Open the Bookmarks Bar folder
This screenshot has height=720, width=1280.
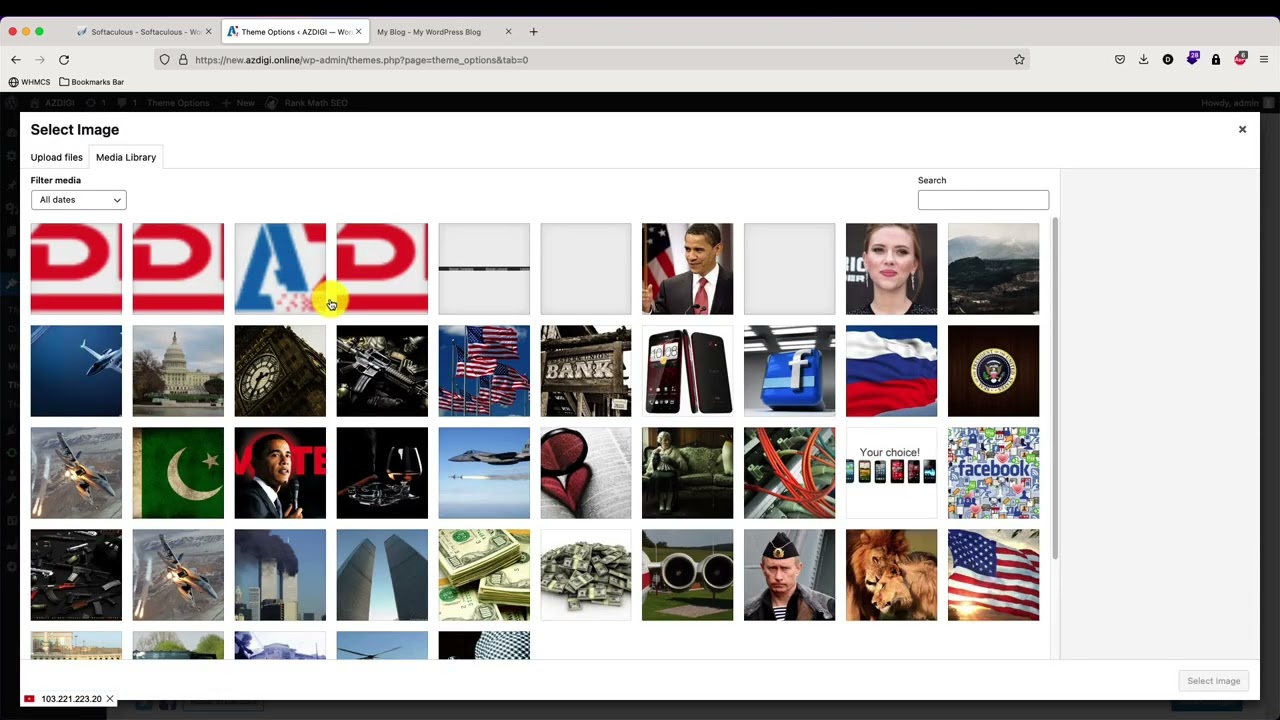tap(91, 82)
